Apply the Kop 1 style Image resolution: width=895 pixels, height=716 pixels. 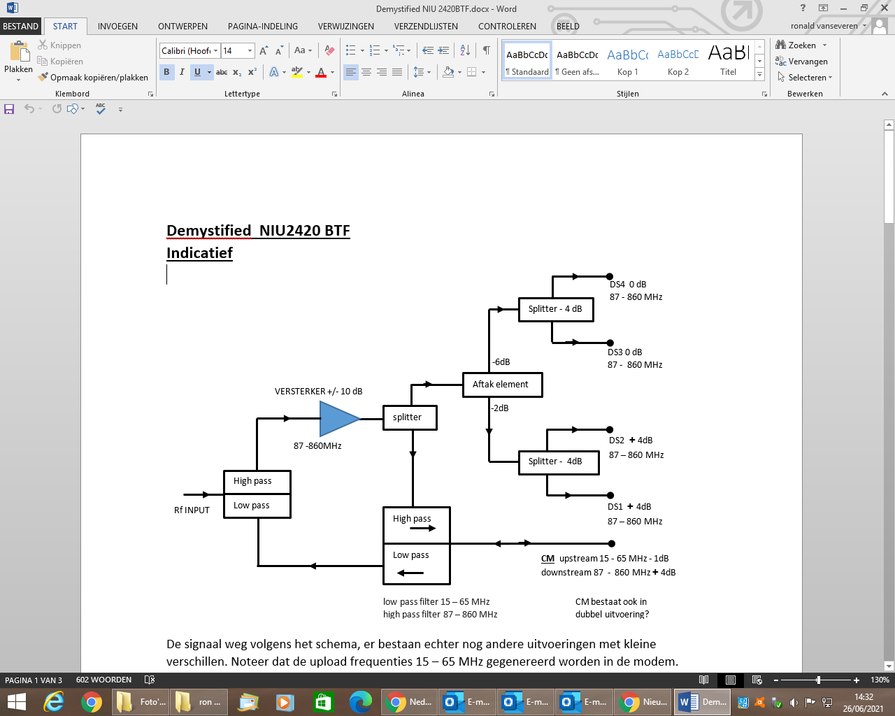(627, 61)
